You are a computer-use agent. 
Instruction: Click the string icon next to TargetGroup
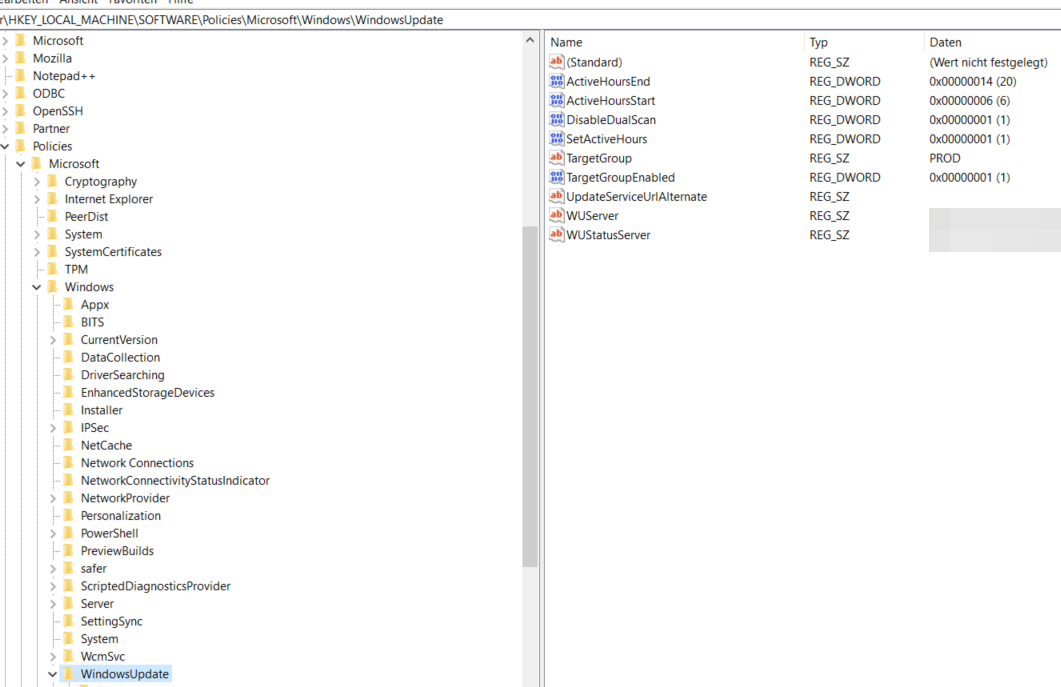tap(557, 158)
